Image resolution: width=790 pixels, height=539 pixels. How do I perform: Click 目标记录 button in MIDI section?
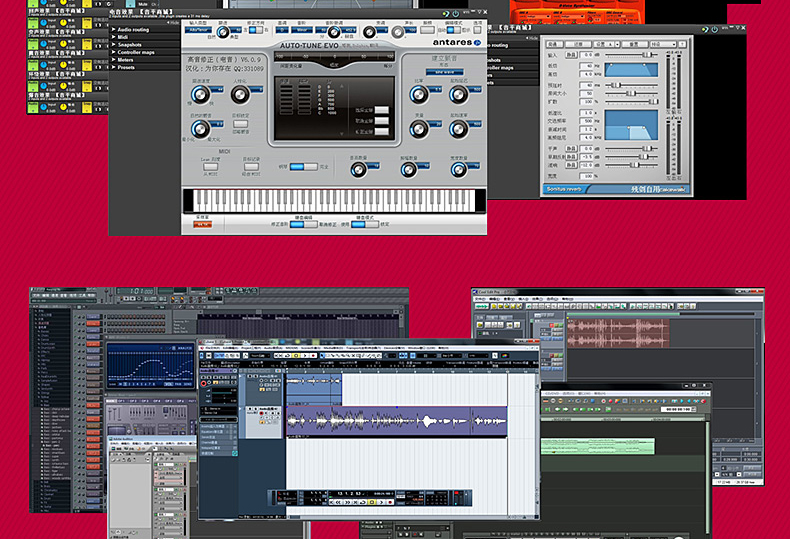pyautogui.click(x=251, y=167)
